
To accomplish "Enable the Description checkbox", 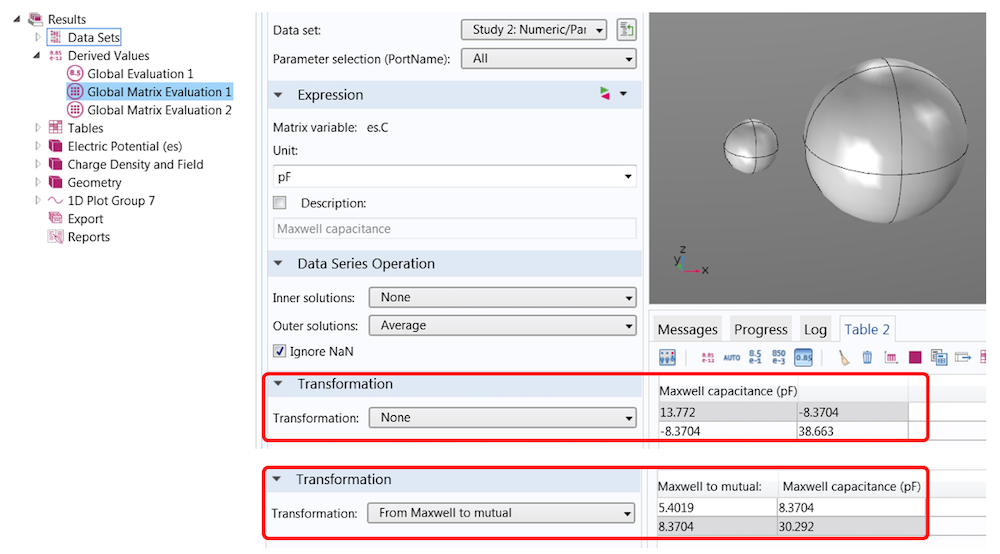I will pyautogui.click(x=279, y=203).
